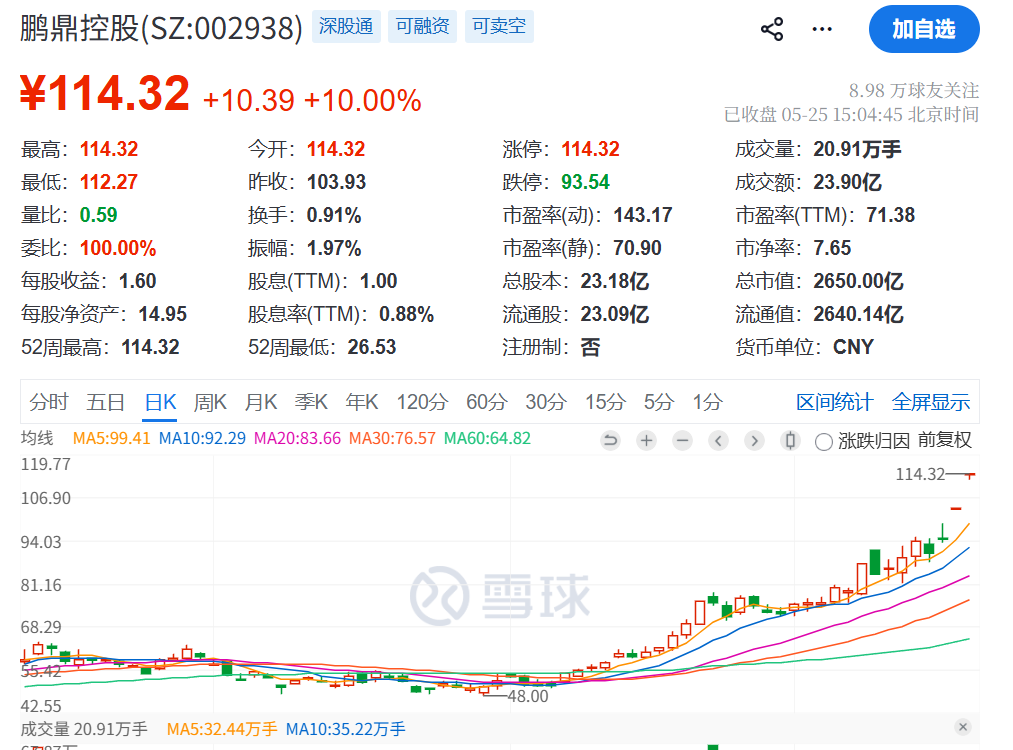Click the MA30:76.57 indicator
This screenshot has height=750, width=1013.
click(392, 438)
